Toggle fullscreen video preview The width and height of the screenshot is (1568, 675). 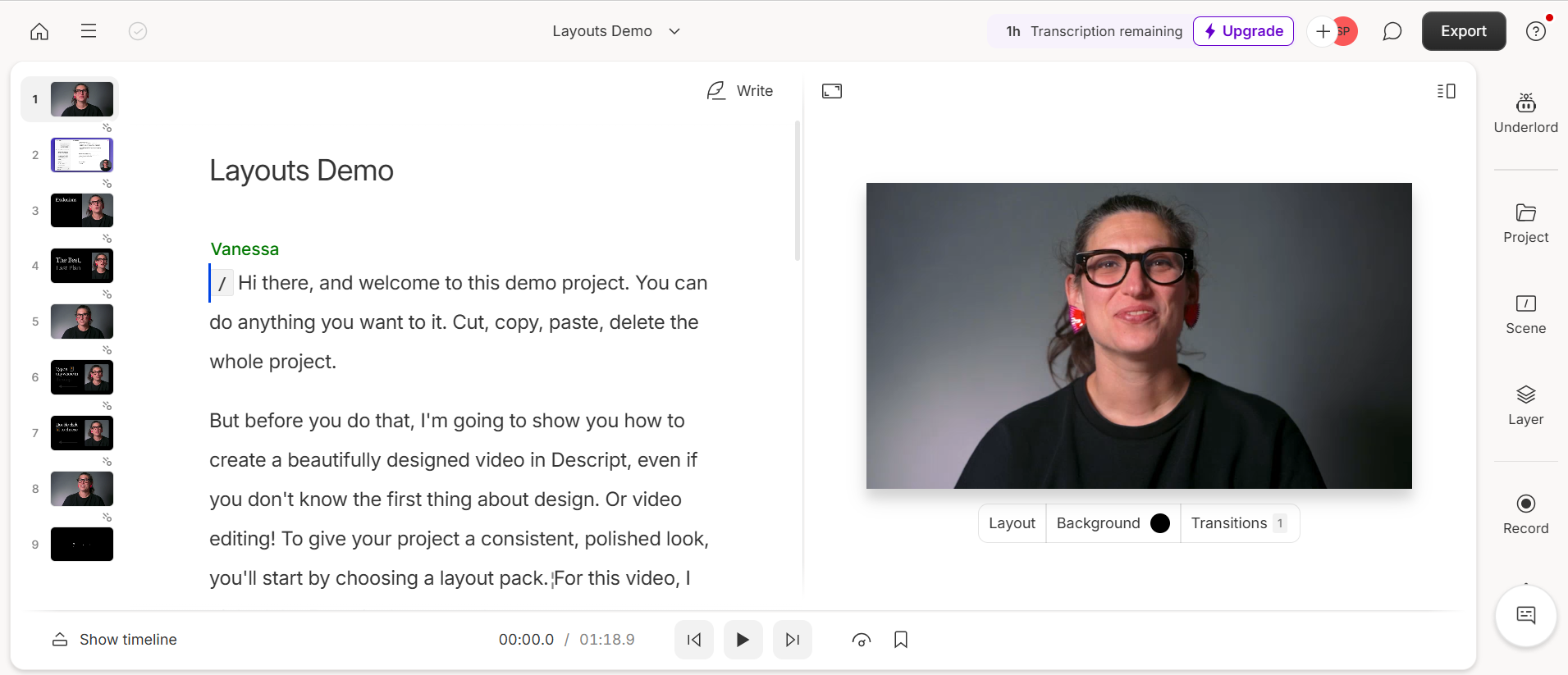pos(832,91)
